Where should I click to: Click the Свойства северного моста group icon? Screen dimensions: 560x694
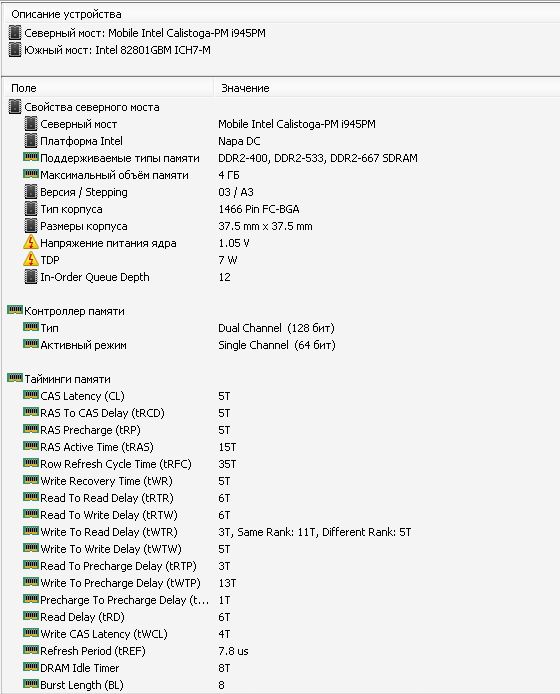coord(15,107)
